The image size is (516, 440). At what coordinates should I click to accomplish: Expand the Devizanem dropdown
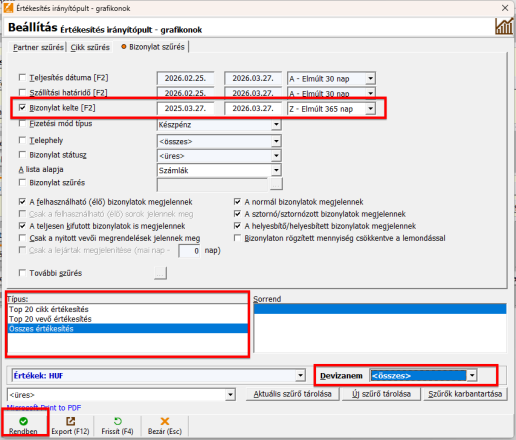pos(472,376)
